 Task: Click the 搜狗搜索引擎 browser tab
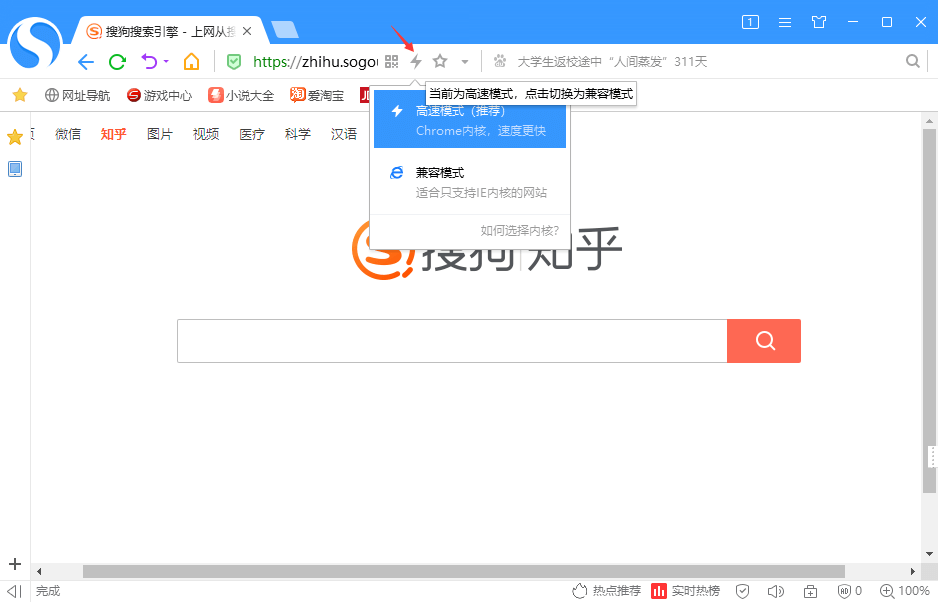pos(160,30)
